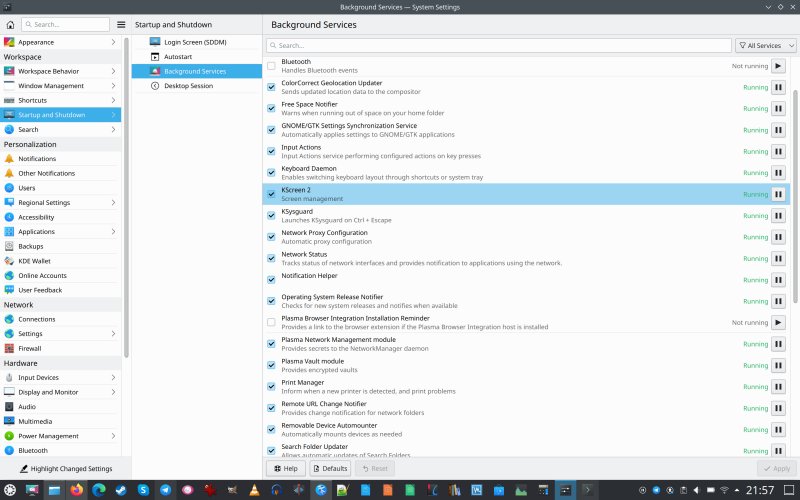The height and width of the screenshot is (500, 800).
Task: Click the Connections icon under Network
Action: pyautogui.click(x=9, y=319)
